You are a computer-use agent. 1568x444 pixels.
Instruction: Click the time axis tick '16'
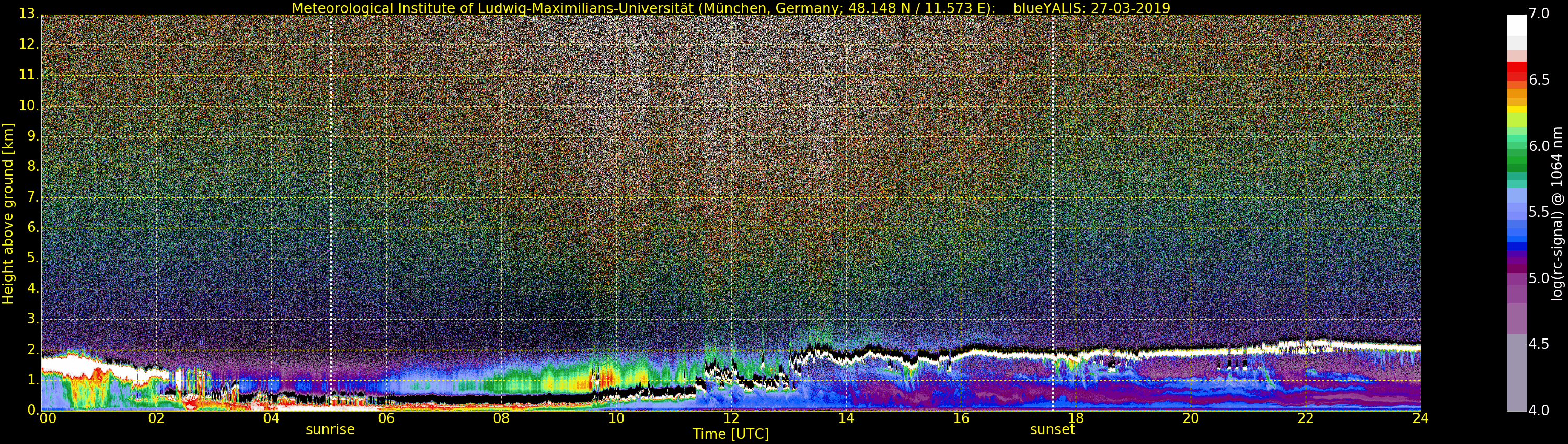pyautogui.click(x=961, y=418)
